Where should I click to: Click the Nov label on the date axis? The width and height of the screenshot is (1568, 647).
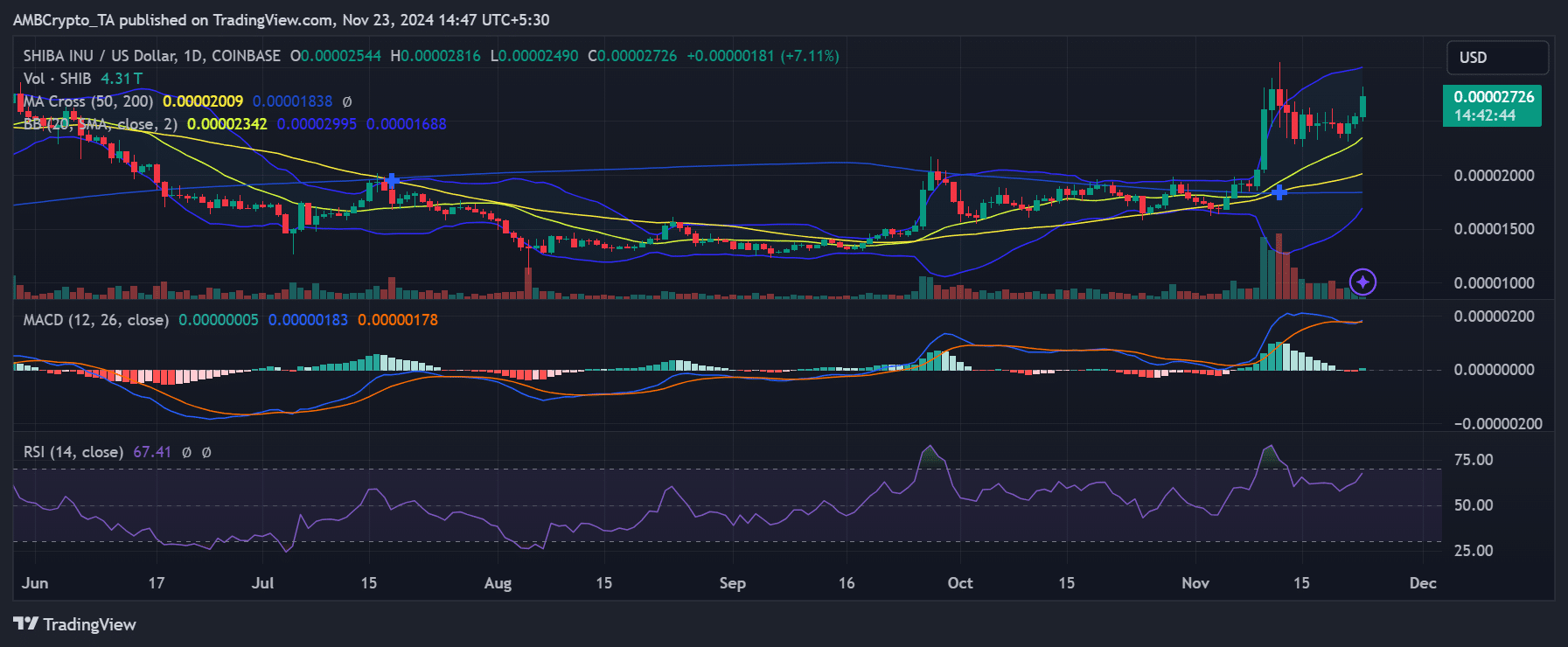[x=1195, y=583]
